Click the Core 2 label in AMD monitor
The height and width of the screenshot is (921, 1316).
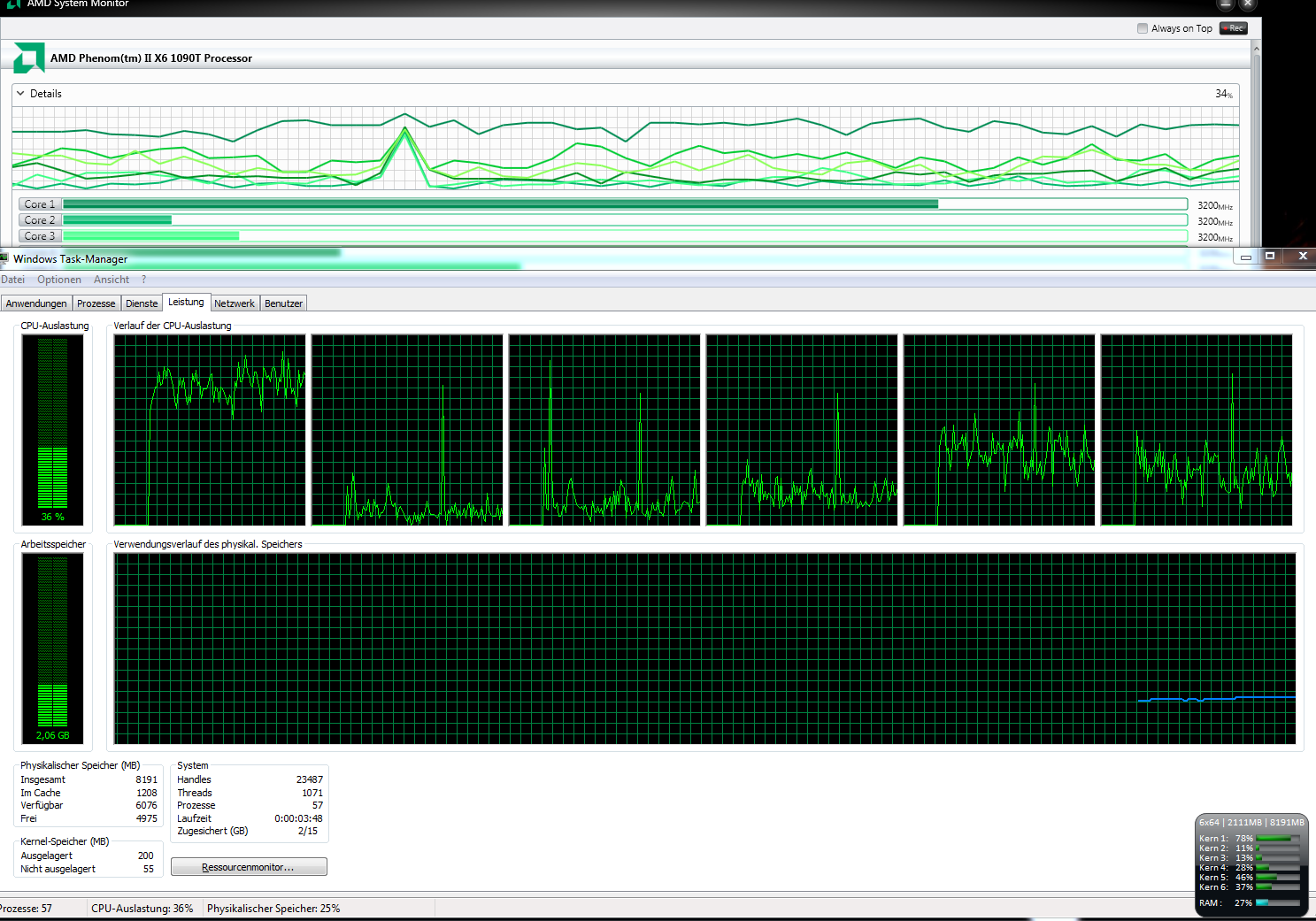point(40,220)
